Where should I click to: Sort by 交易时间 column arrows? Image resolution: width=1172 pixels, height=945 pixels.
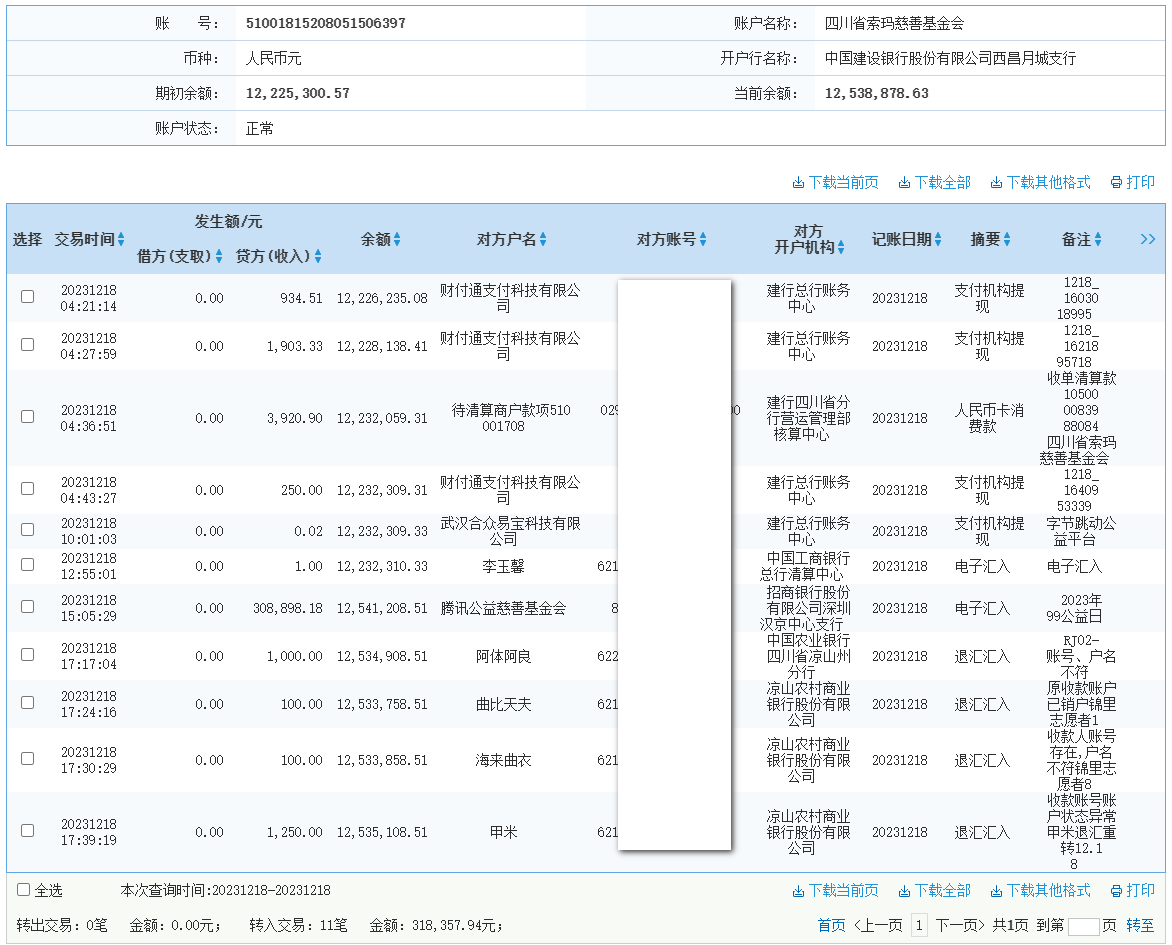click(121, 239)
